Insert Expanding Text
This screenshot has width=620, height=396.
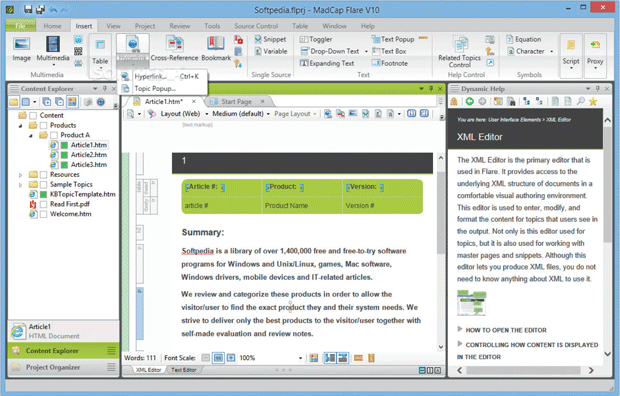point(327,63)
